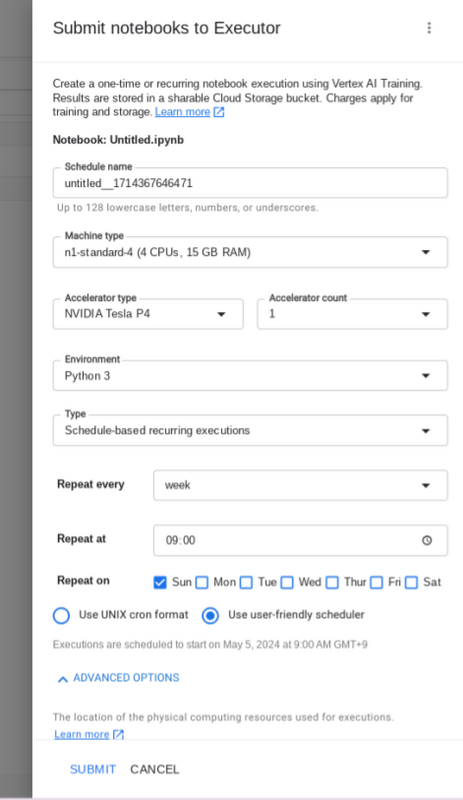Open the Machine type dropdown

[x=250, y=252]
